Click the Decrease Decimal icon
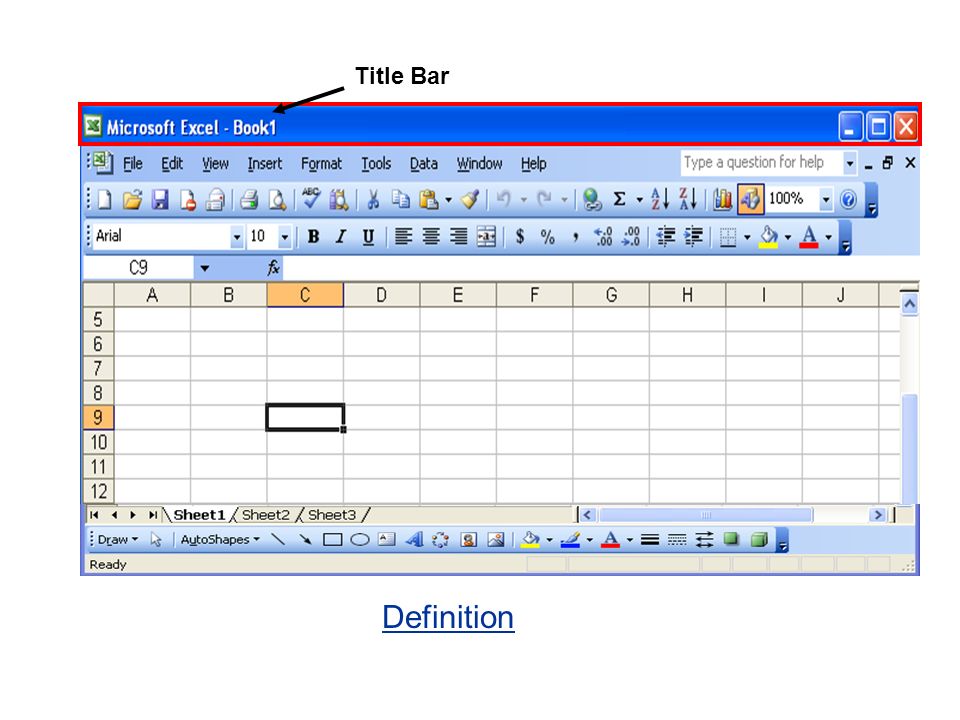 tap(631, 236)
